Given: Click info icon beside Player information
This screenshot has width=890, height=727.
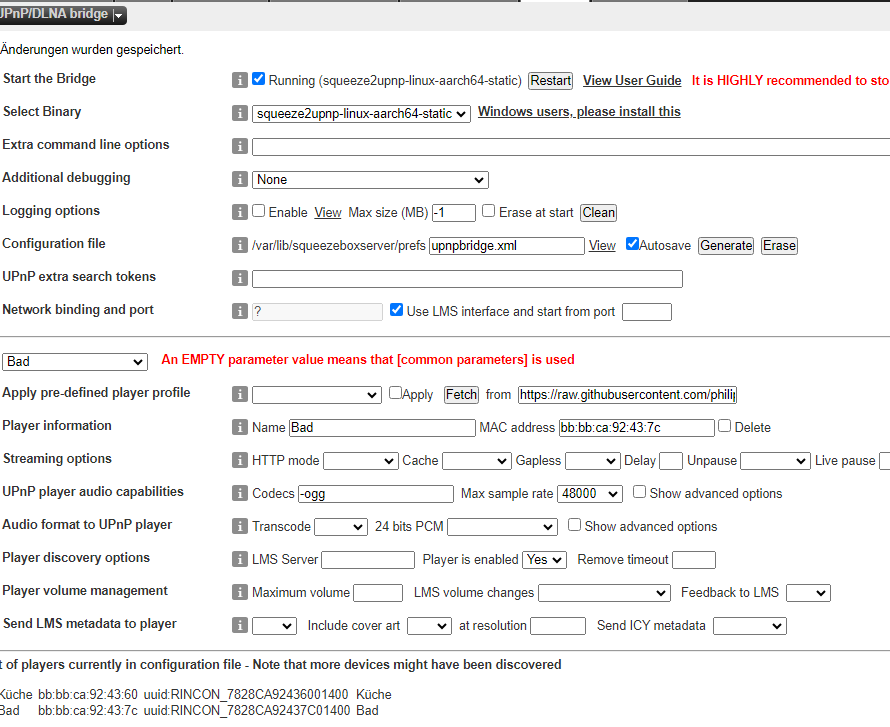Looking at the screenshot, I should 240,427.
